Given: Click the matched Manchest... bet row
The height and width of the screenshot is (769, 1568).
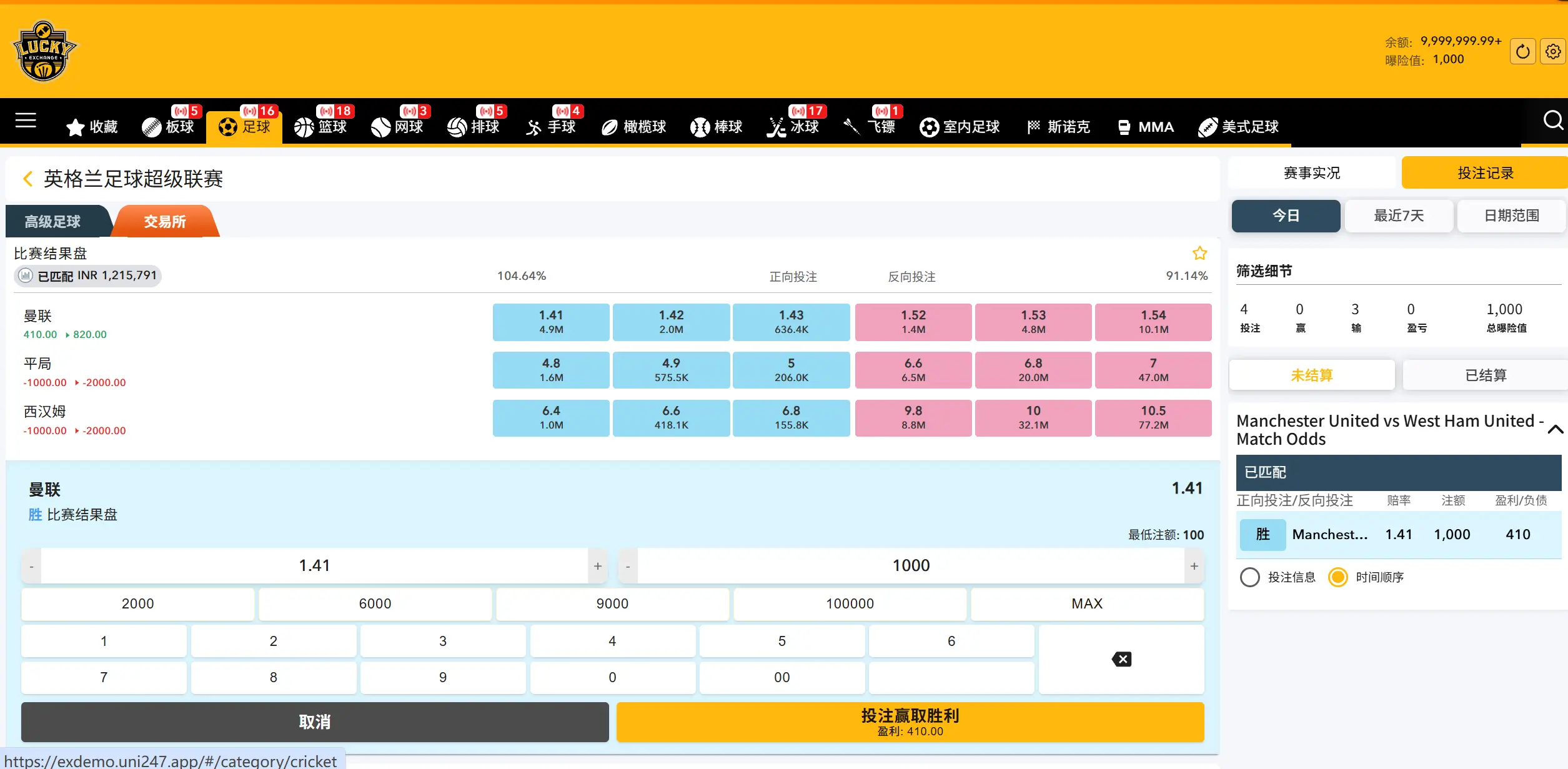Looking at the screenshot, I should pyautogui.click(x=1399, y=535).
